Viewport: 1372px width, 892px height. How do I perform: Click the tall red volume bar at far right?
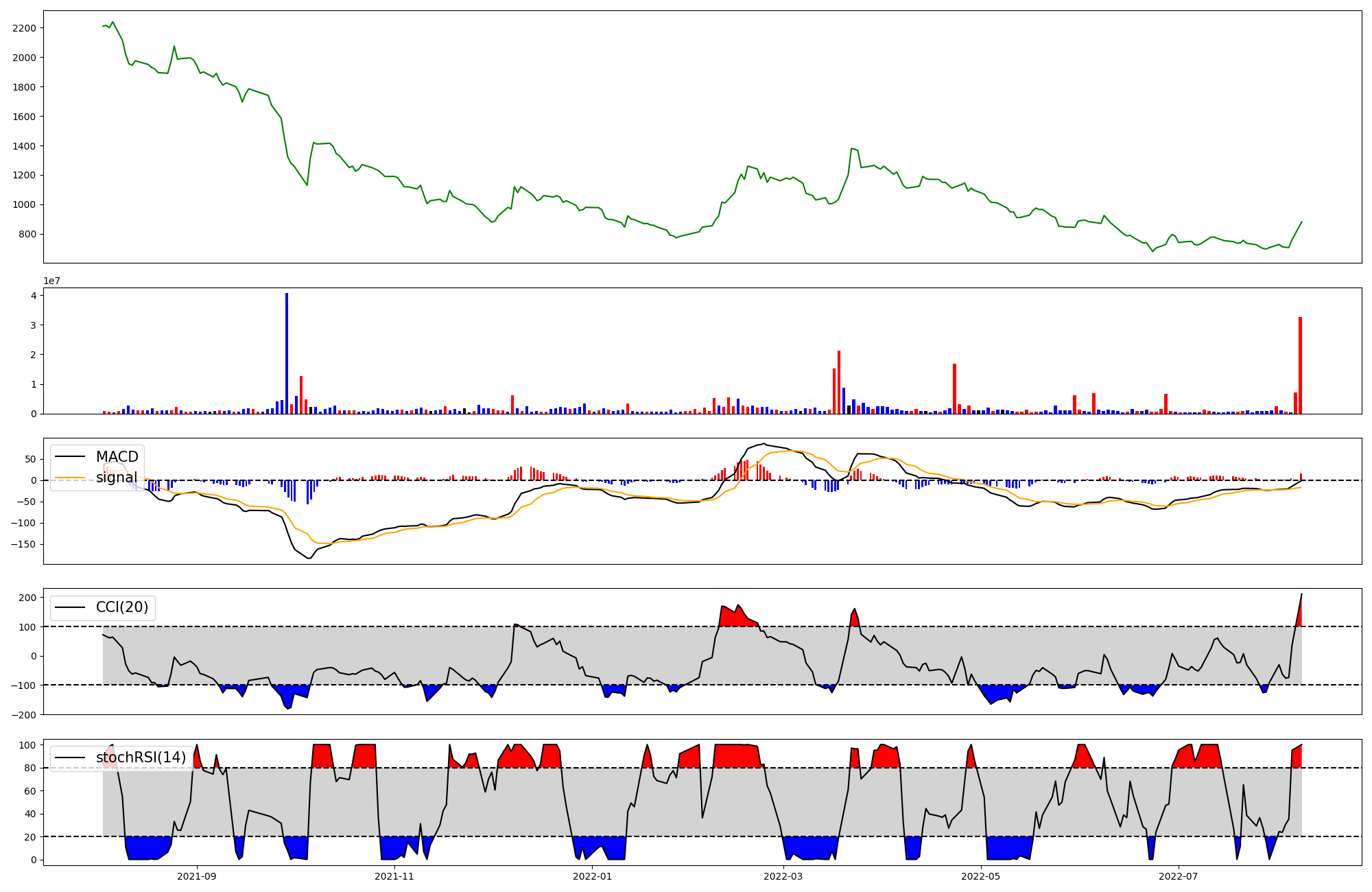click(1300, 366)
